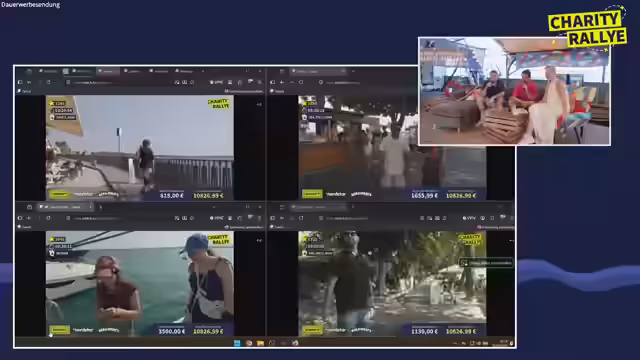Click the VPN badge in top-left browser

pos(216,82)
